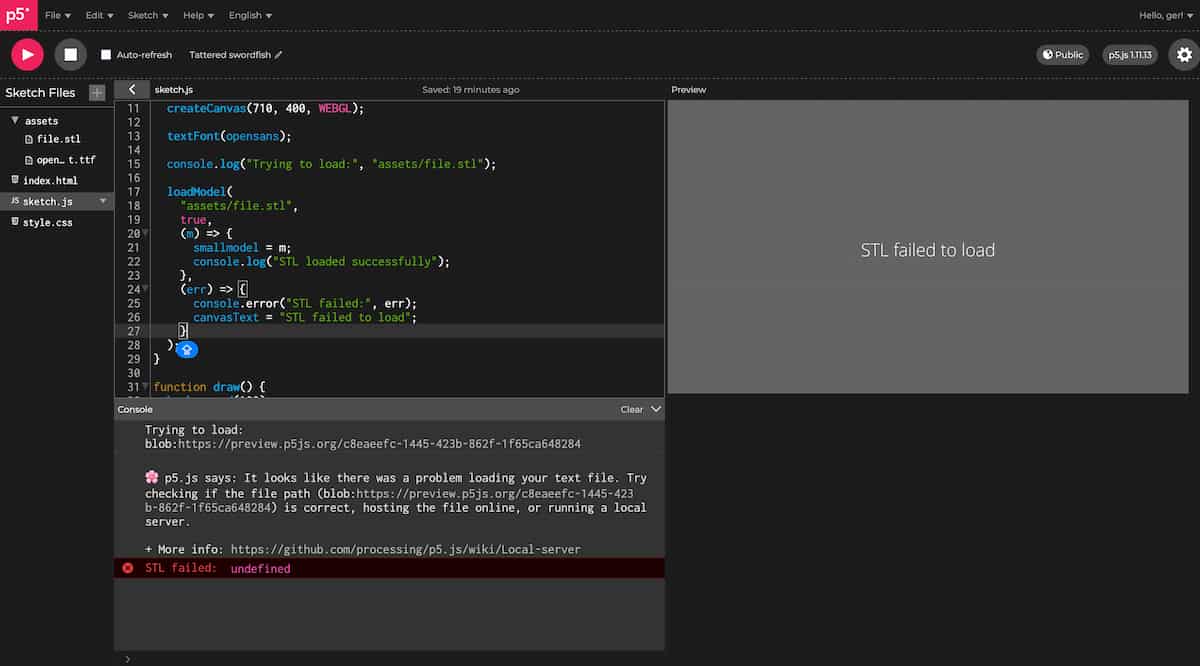Screen dimensions: 1200x666
Task: Click the sketch name Tattered swordfish
Action: (229, 55)
